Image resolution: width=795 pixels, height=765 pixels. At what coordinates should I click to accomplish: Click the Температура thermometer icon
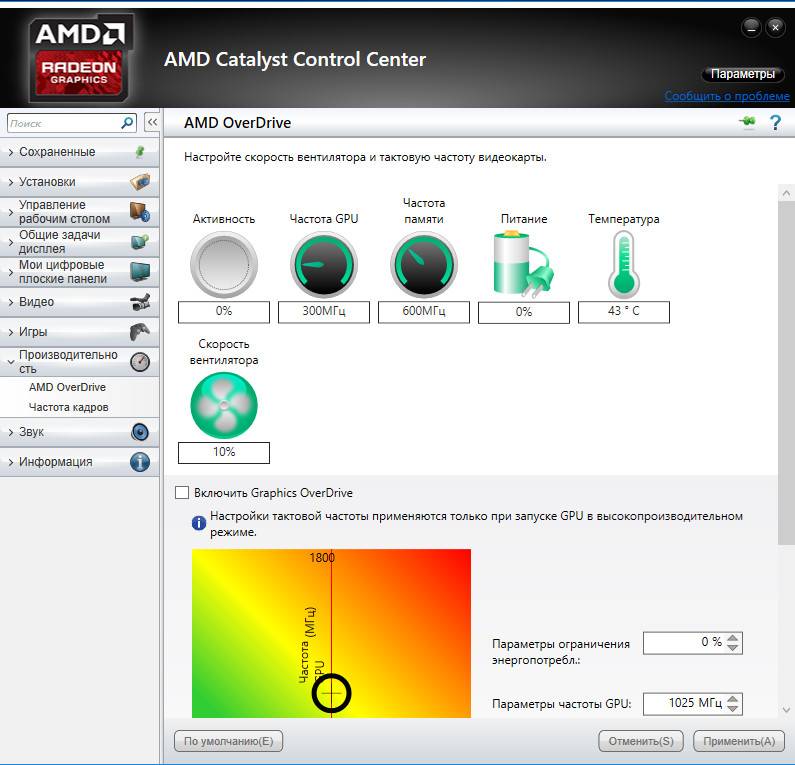624,264
